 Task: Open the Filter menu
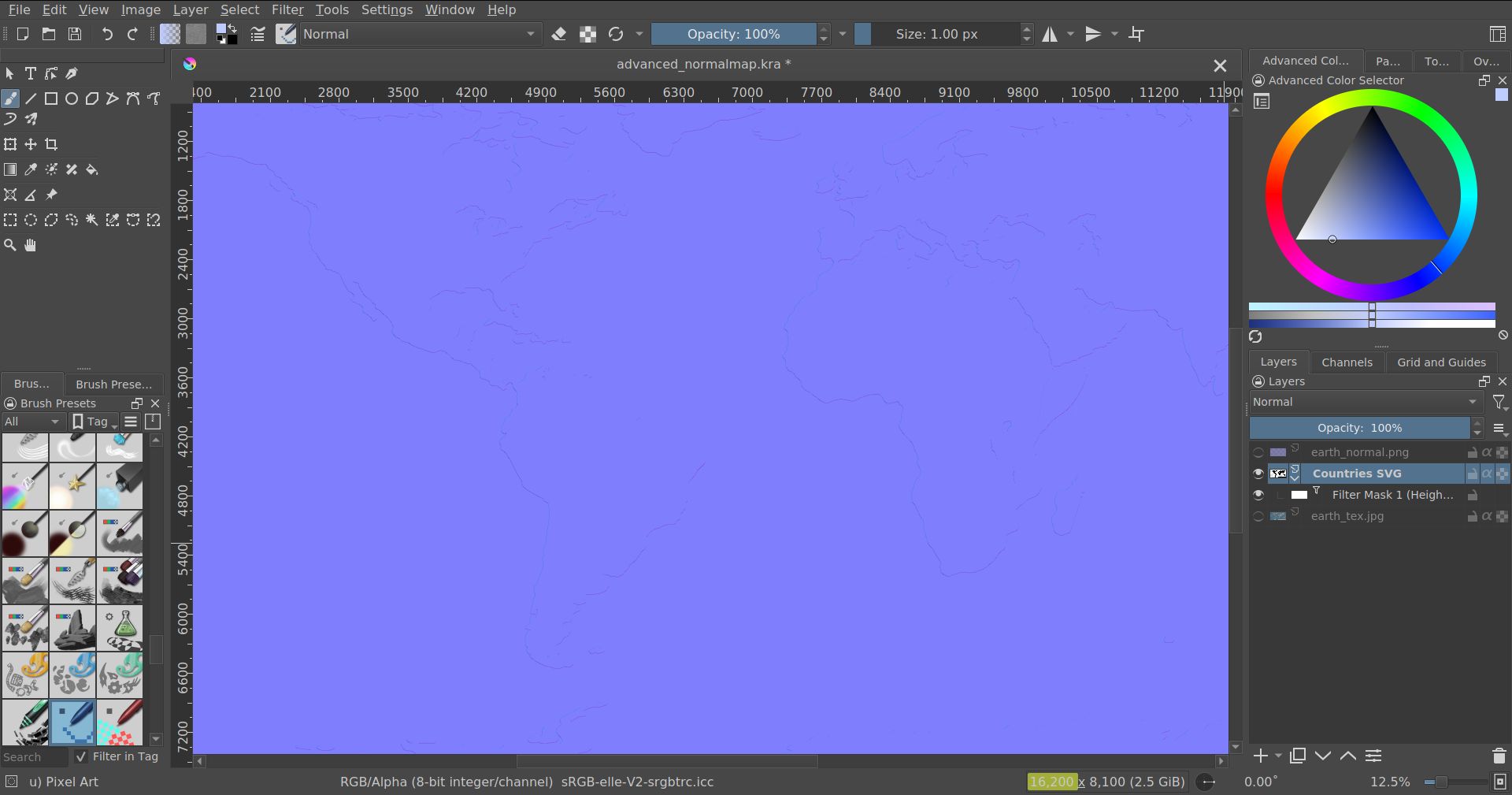click(x=287, y=9)
